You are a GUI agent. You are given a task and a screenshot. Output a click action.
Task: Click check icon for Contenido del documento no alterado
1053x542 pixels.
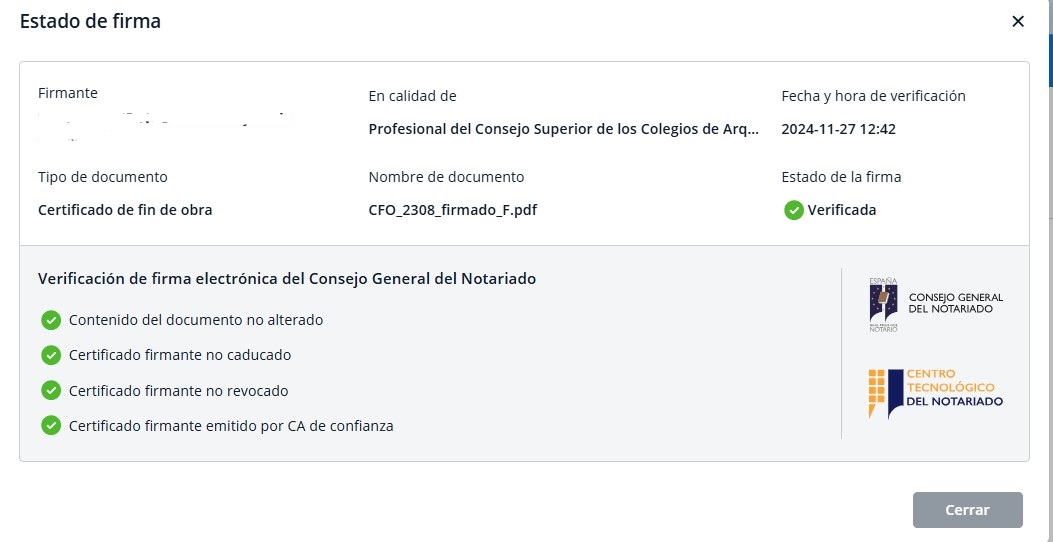pyautogui.click(x=51, y=320)
